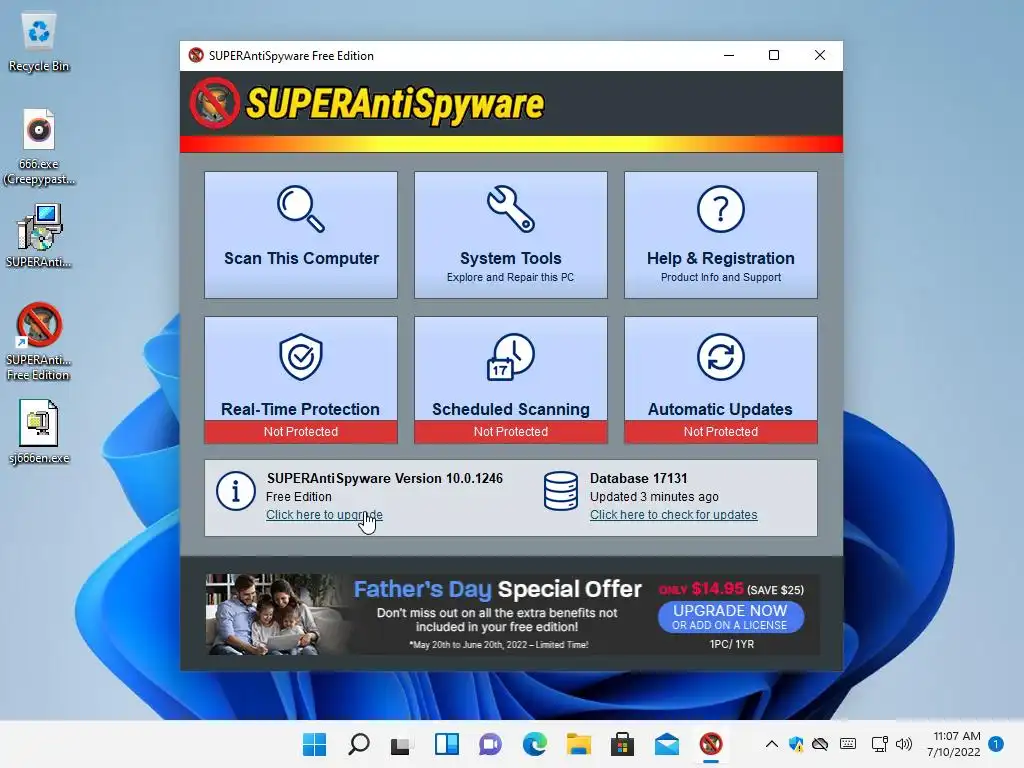Screen dimensions: 1024x768
Task: Open File Explorer from taskbar
Action: coord(579,744)
